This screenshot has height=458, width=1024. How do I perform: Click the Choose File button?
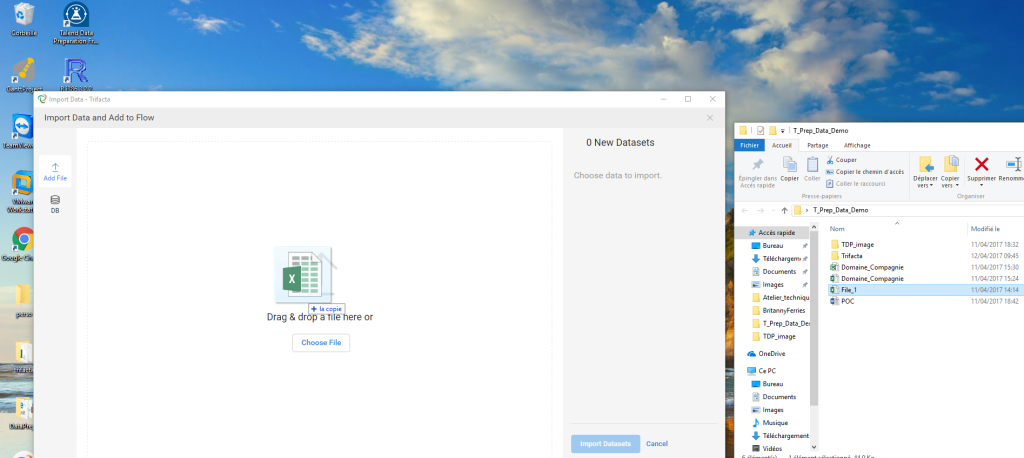(321, 342)
